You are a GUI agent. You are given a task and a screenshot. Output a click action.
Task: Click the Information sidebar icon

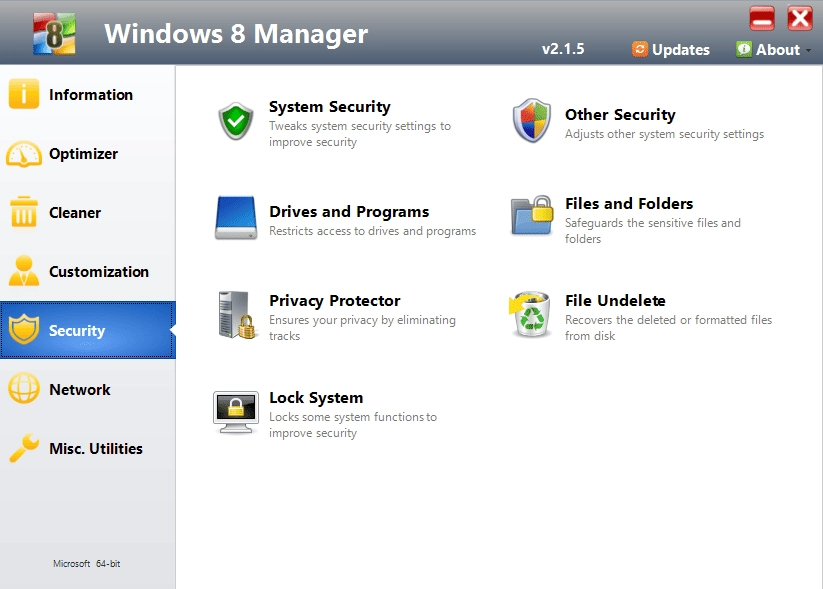[24, 94]
